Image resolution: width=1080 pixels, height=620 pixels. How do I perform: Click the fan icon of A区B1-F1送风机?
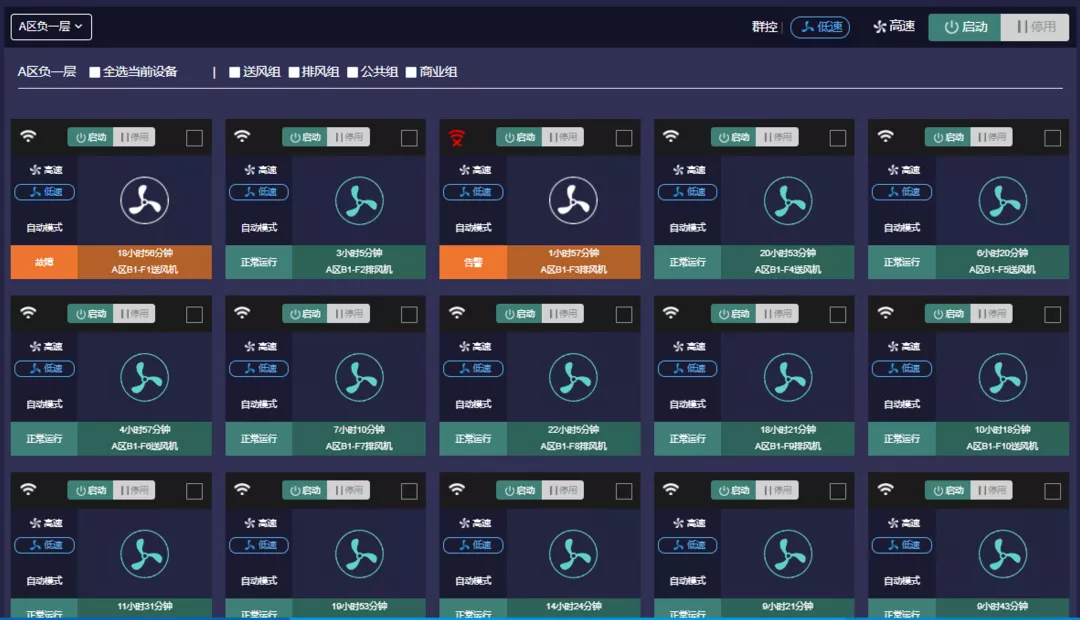click(x=144, y=200)
